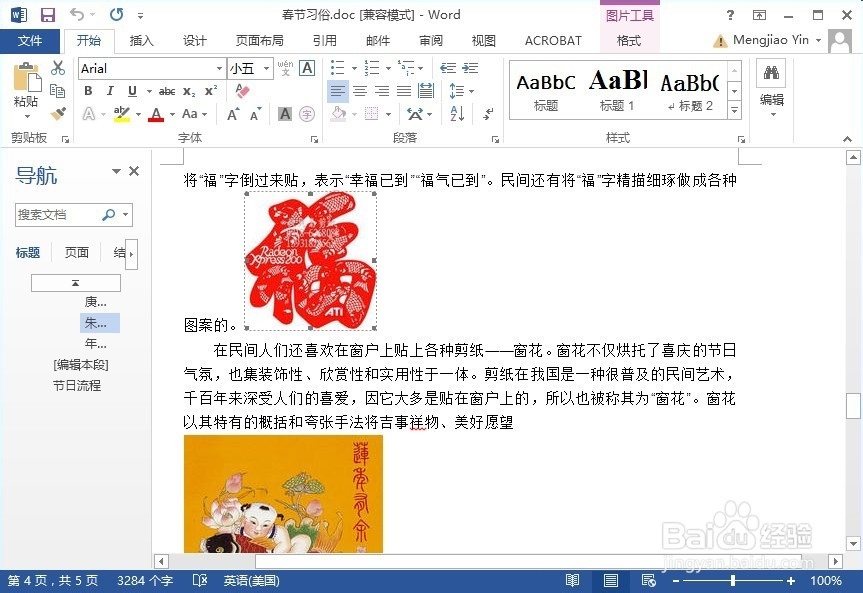Click Clear Formatting eraser icon
Viewport: 863px width, 593px height.
point(242,90)
